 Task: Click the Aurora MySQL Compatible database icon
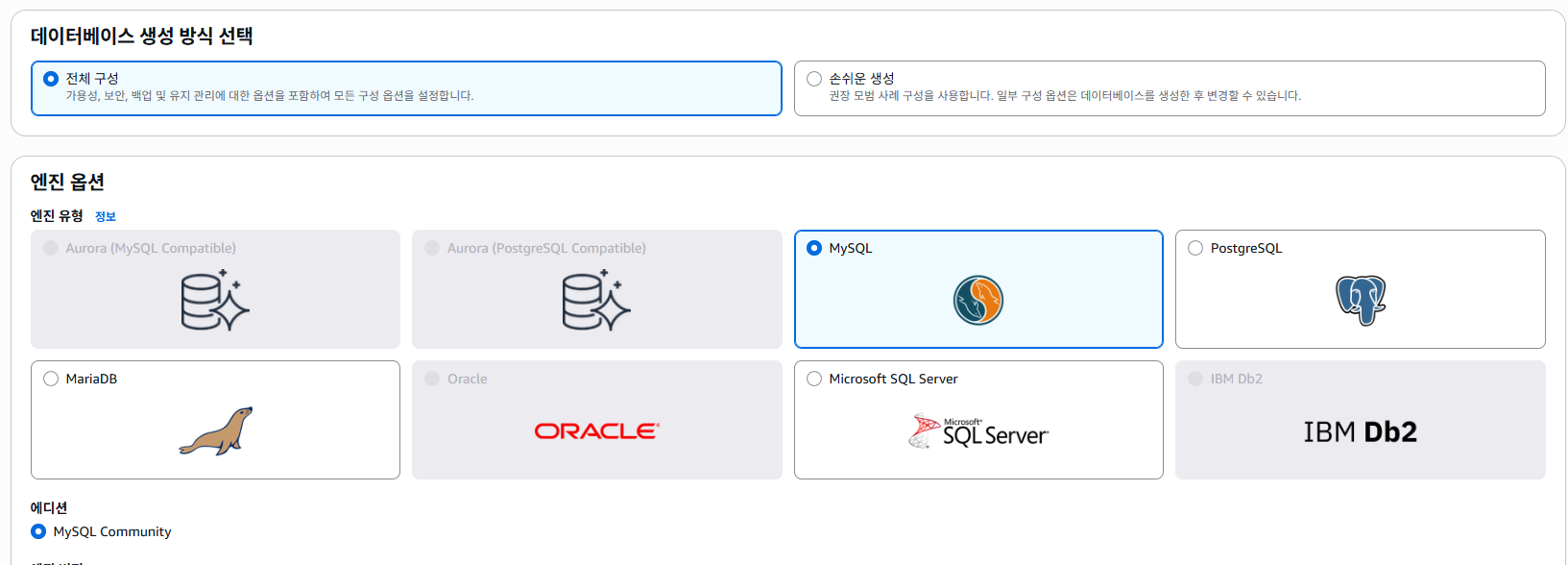[215, 300]
